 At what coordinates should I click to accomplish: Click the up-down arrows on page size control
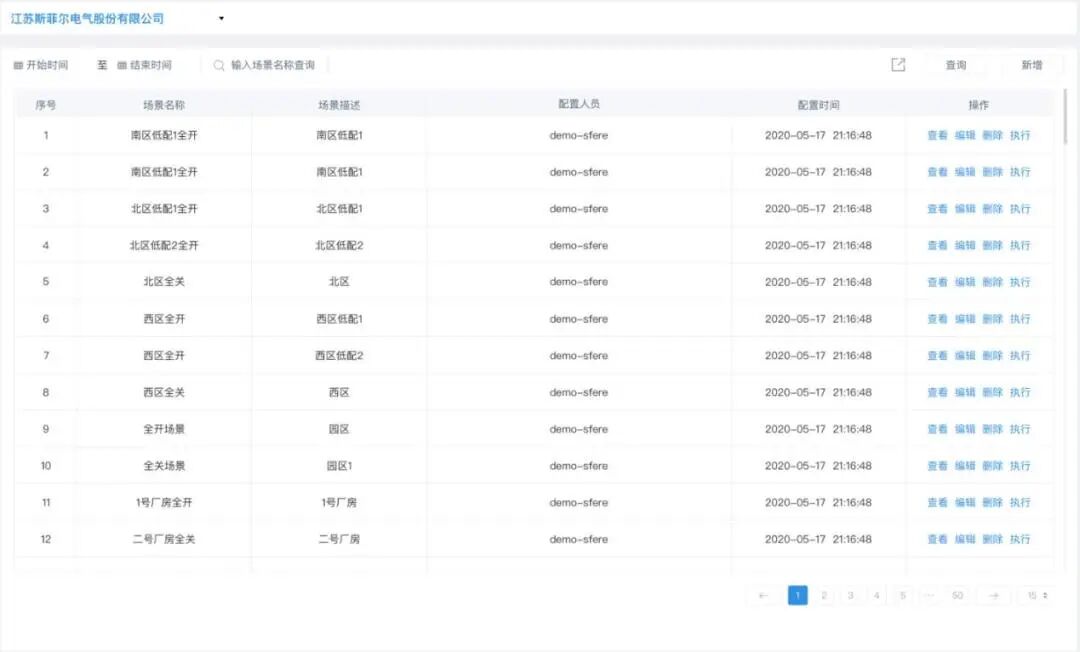[1045, 595]
